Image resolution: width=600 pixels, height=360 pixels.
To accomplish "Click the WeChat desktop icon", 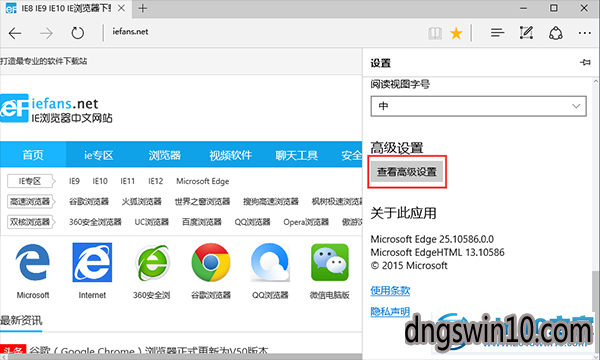I will (x=330, y=262).
